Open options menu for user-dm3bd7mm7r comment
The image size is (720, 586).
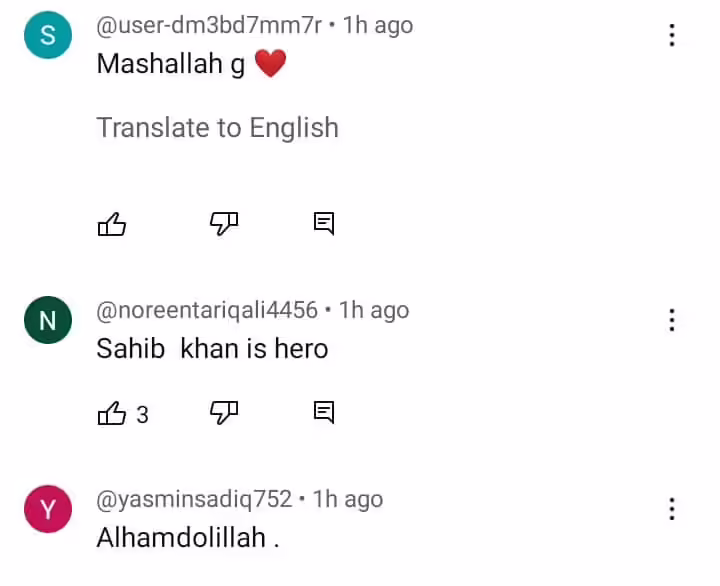pos(672,35)
